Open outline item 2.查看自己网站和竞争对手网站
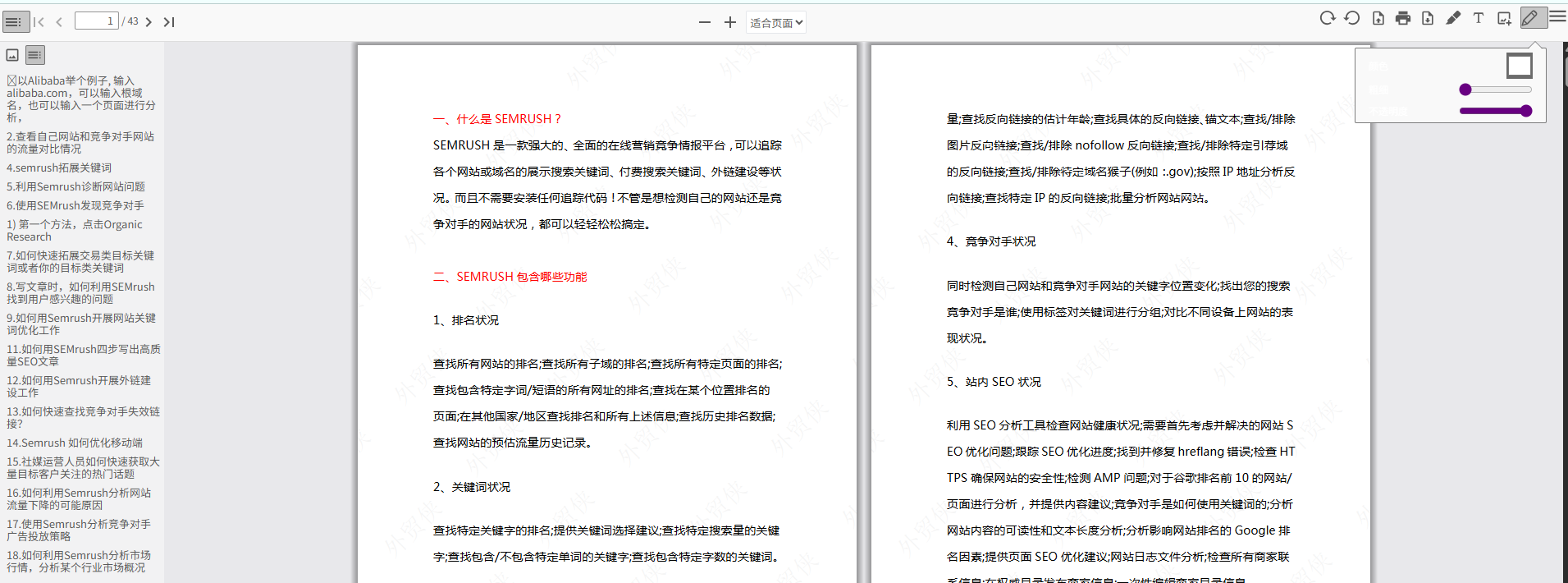 [80, 143]
